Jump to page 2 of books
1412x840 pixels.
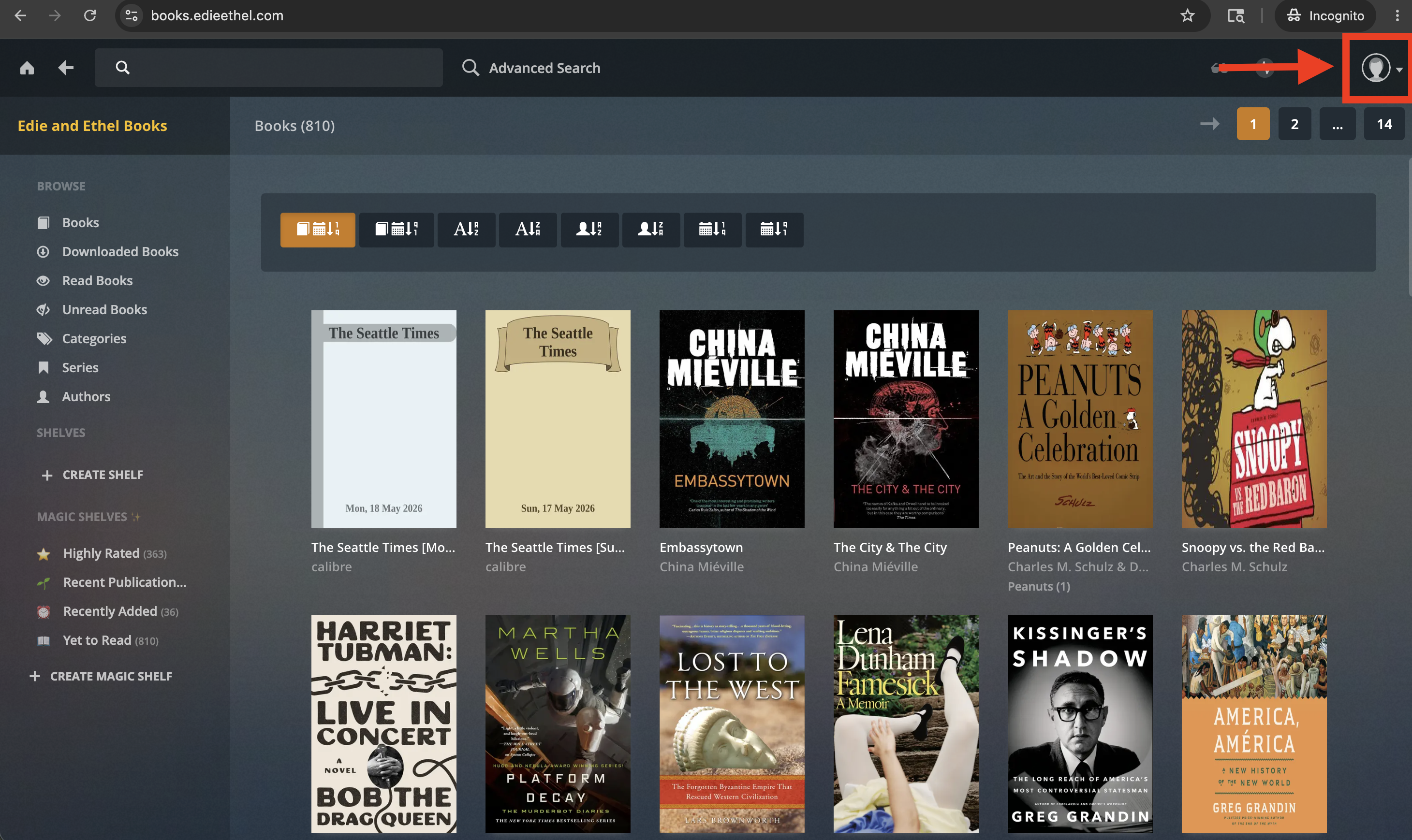[1294, 124]
